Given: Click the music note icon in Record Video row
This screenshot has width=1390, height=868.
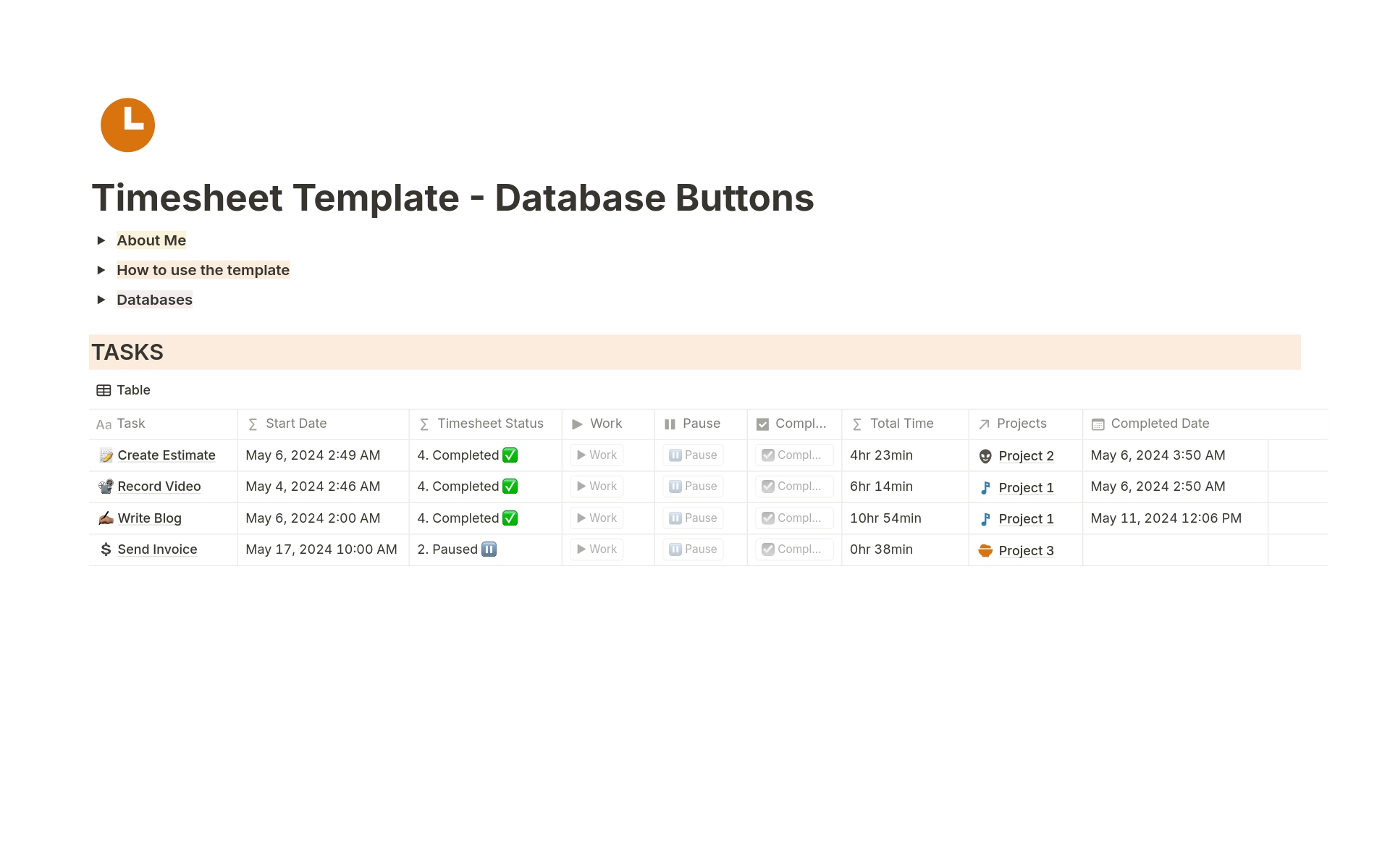Looking at the screenshot, I should [985, 488].
